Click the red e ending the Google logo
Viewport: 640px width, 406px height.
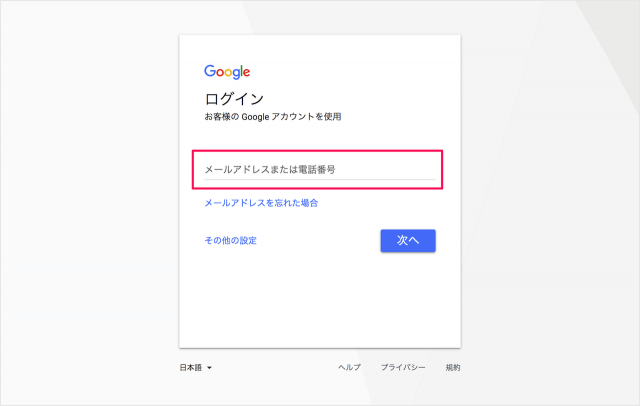(x=246, y=73)
